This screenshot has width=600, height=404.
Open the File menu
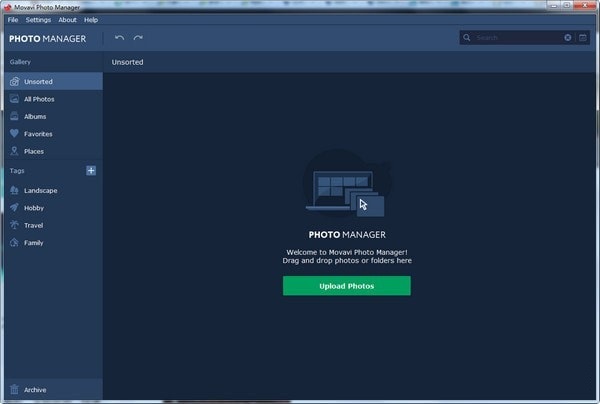coord(13,20)
